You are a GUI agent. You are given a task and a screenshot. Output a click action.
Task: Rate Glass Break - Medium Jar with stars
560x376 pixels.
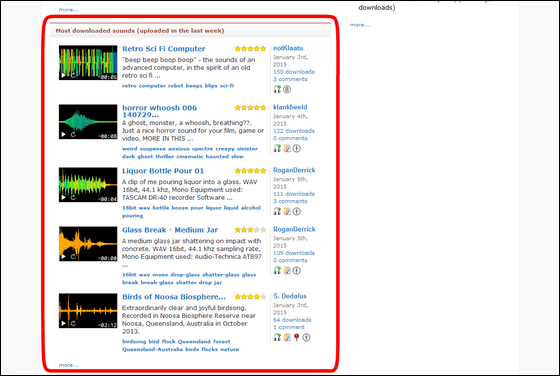pos(250,230)
